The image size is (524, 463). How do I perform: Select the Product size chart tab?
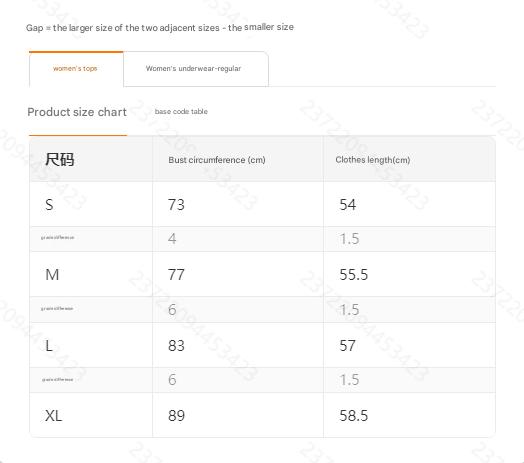pyautogui.click(x=77, y=112)
